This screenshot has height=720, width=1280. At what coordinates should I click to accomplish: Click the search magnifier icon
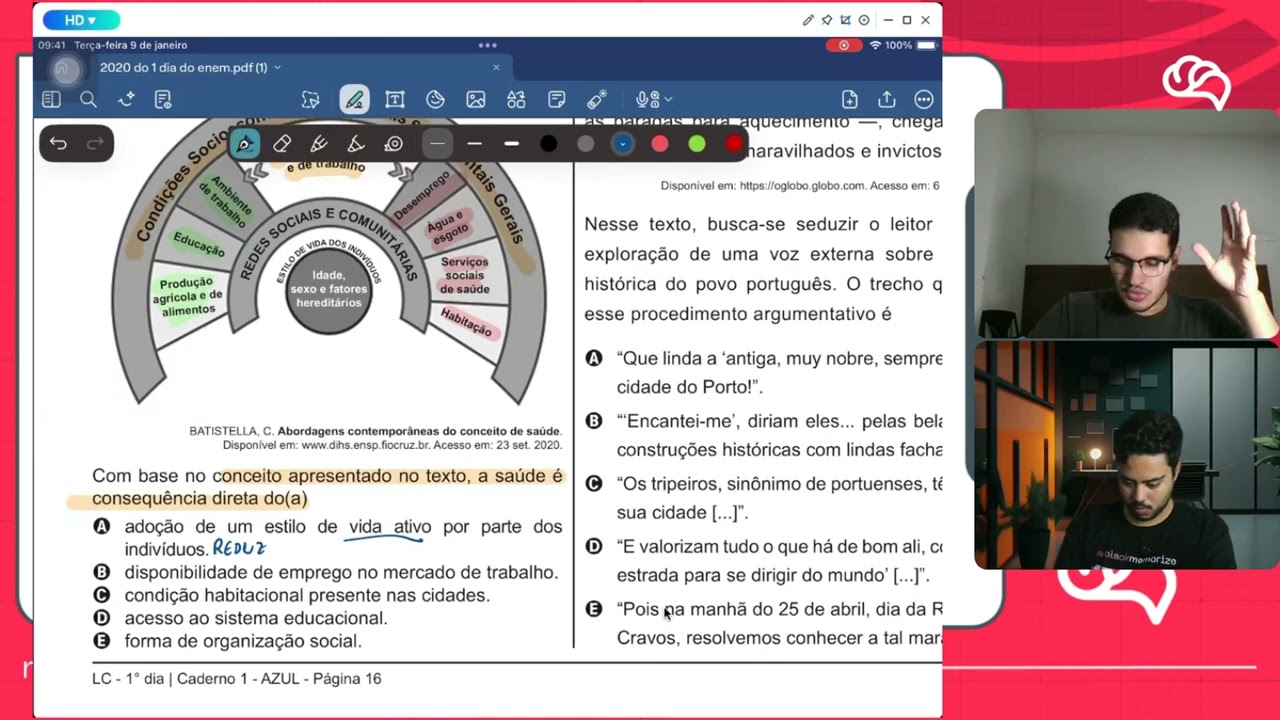pos(88,99)
